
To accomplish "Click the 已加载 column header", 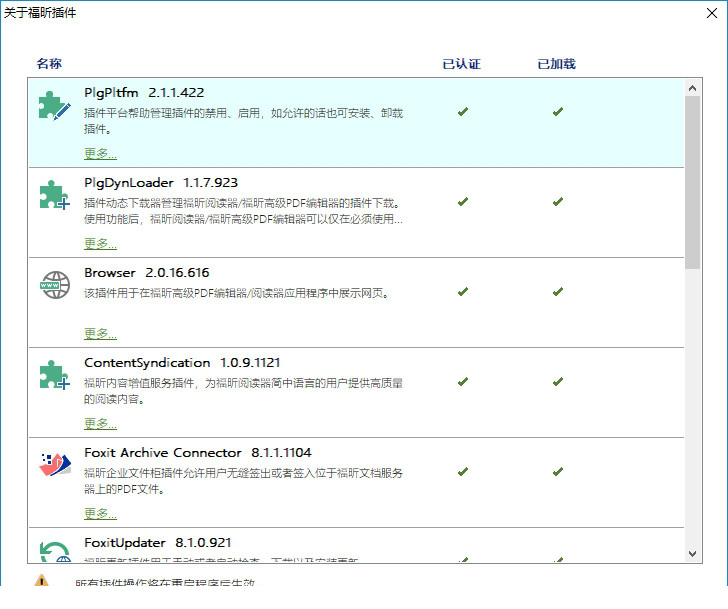I will [556, 64].
